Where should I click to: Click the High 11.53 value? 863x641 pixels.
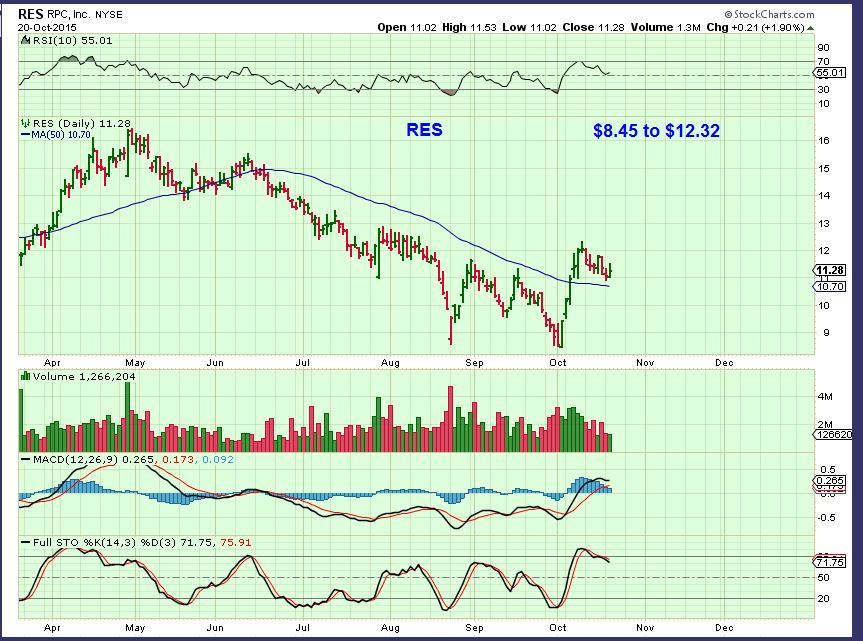coord(469,27)
